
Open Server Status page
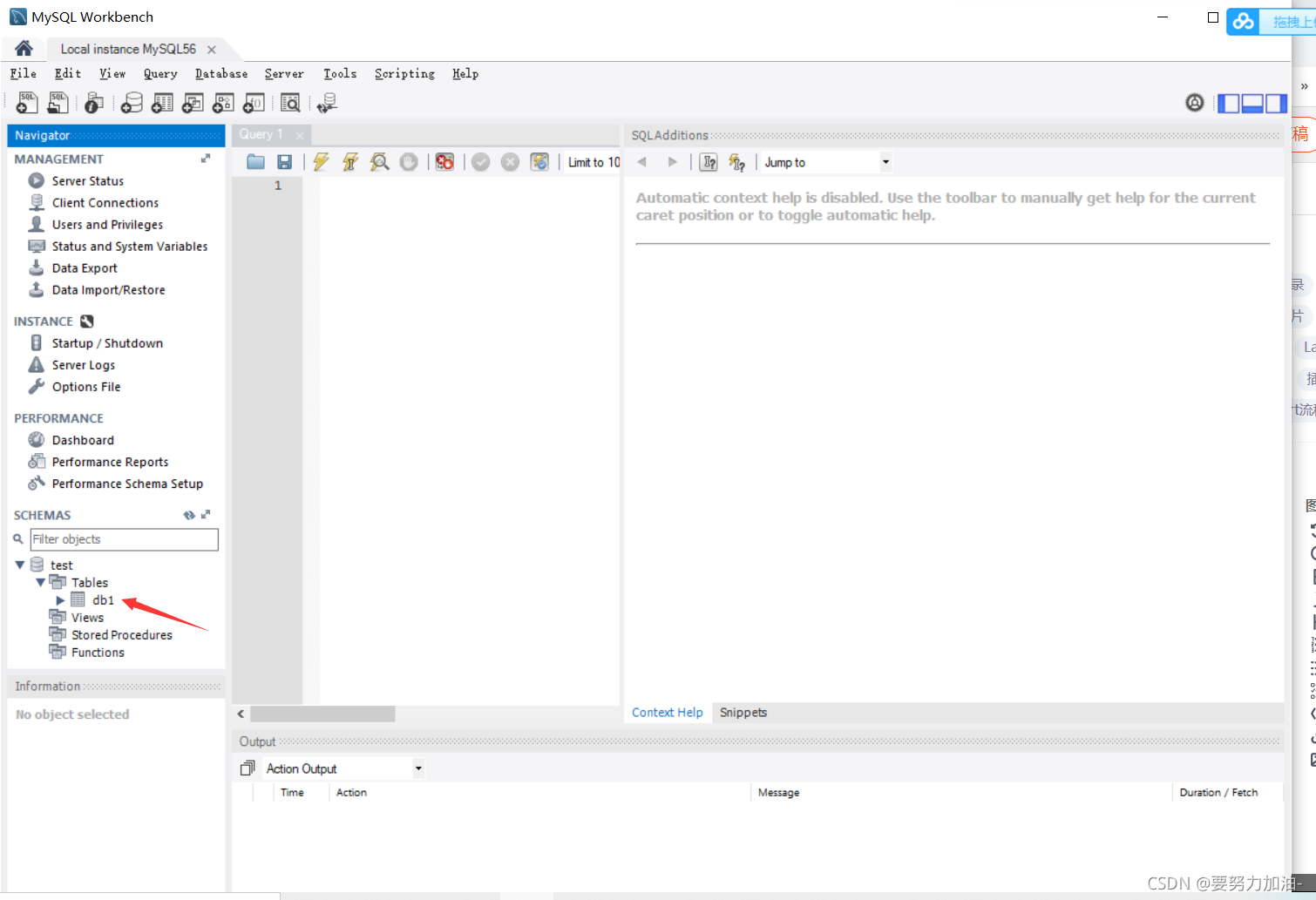(x=88, y=181)
